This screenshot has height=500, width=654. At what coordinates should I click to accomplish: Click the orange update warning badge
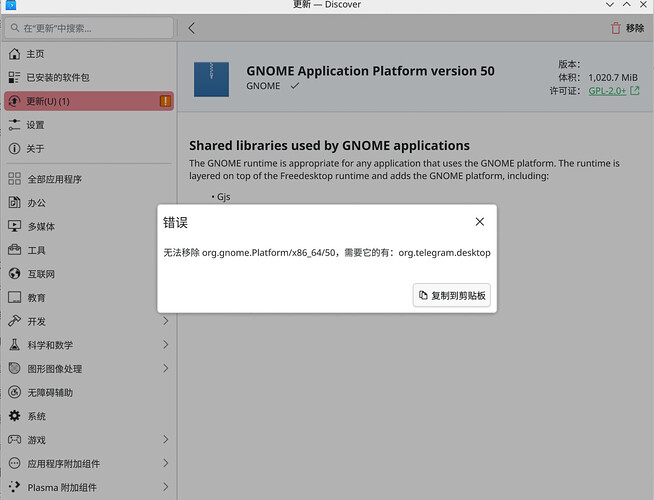165,101
